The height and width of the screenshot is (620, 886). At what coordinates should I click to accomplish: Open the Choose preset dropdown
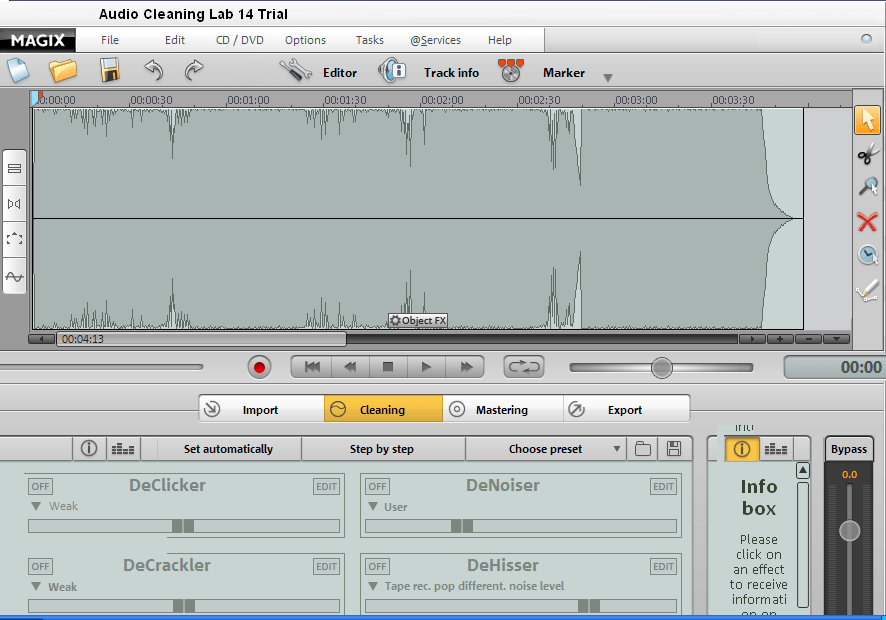coord(547,448)
